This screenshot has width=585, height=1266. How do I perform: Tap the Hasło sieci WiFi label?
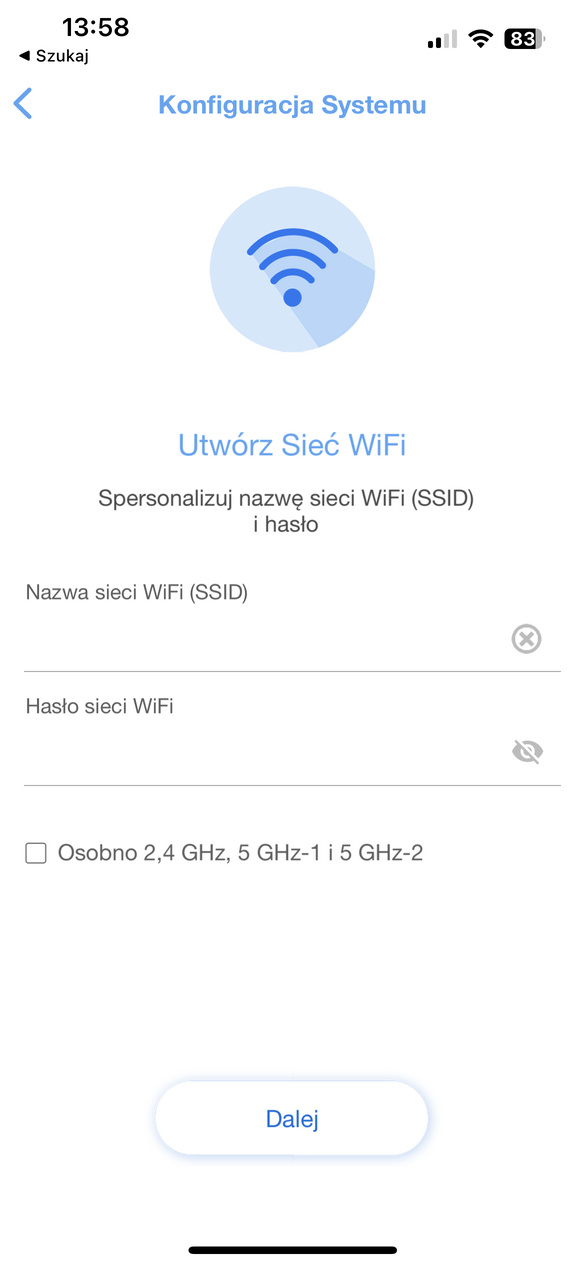coord(100,706)
